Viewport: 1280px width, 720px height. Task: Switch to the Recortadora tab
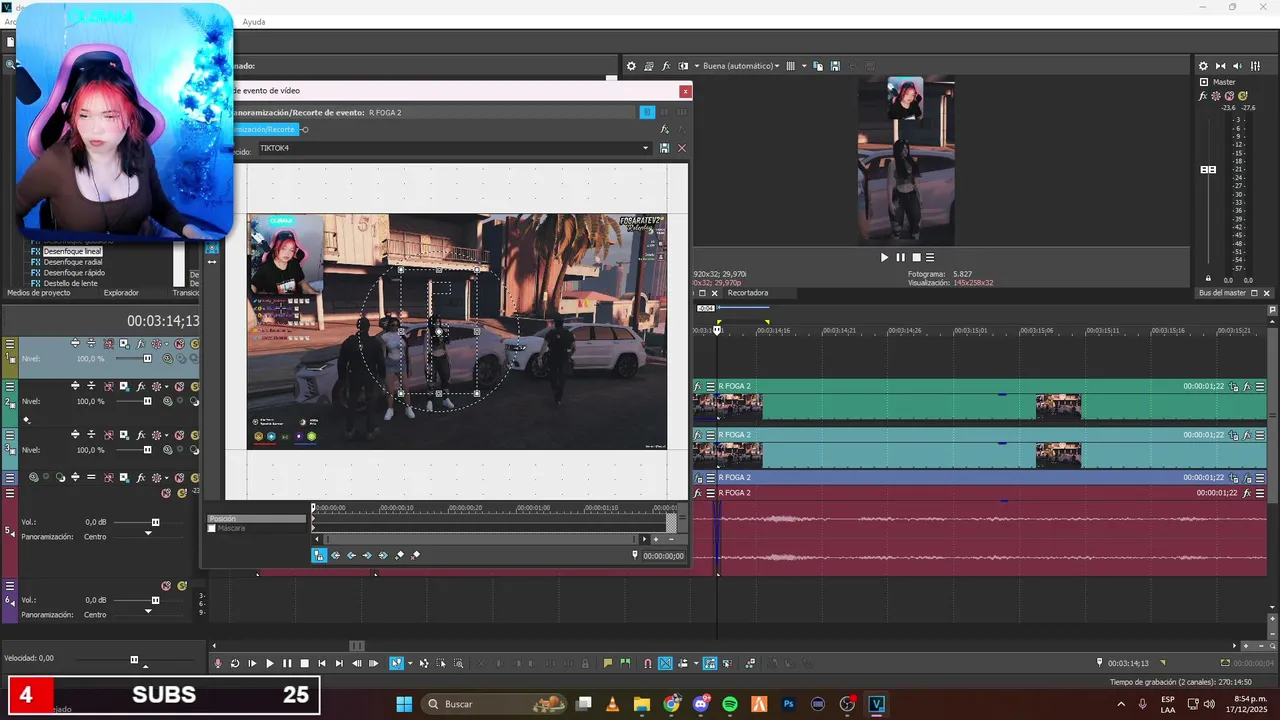point(748,293)
